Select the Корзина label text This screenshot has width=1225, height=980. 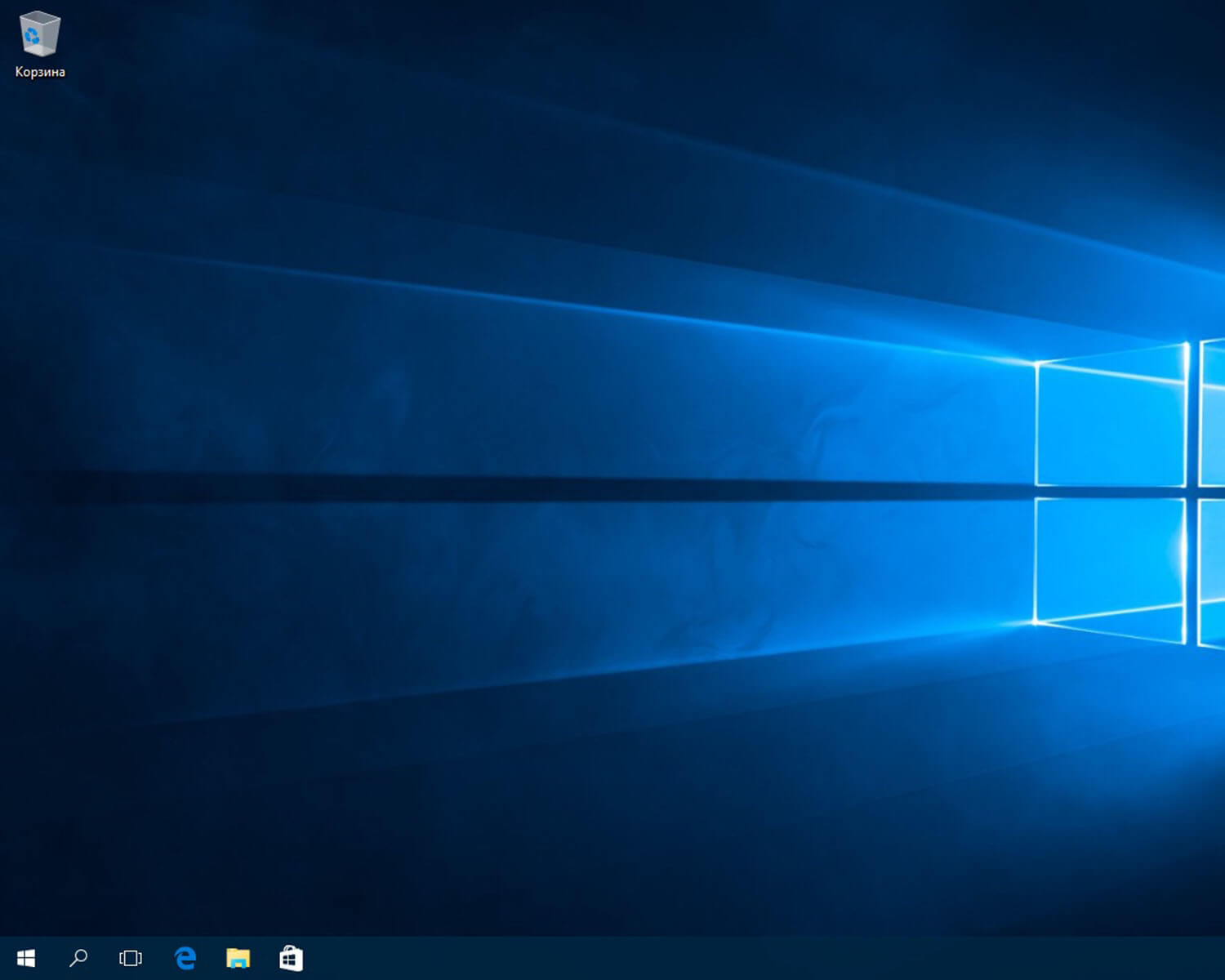point(38,73)
